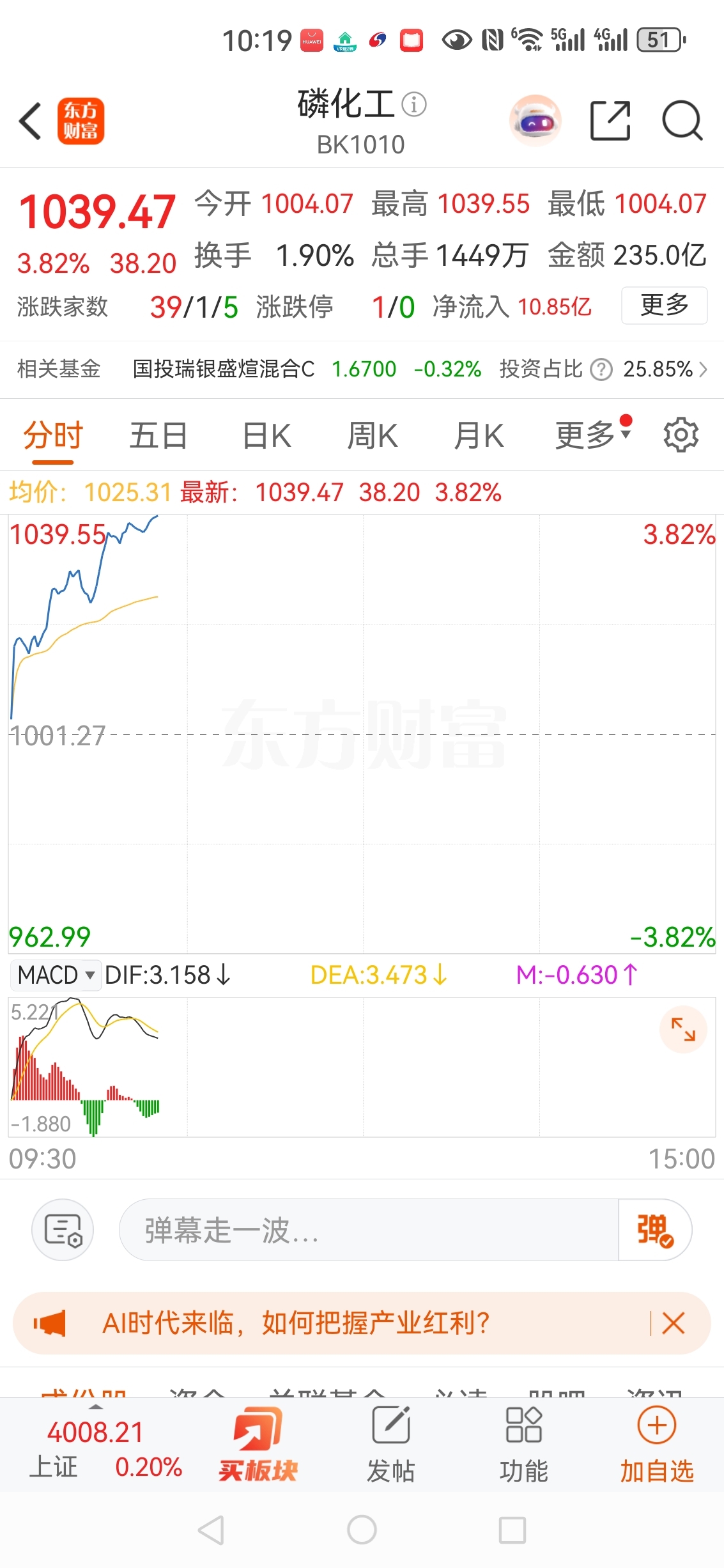This screenshot has width=724, height=1568.
Task: Open the share/export icon
Action: coord(610,120)
